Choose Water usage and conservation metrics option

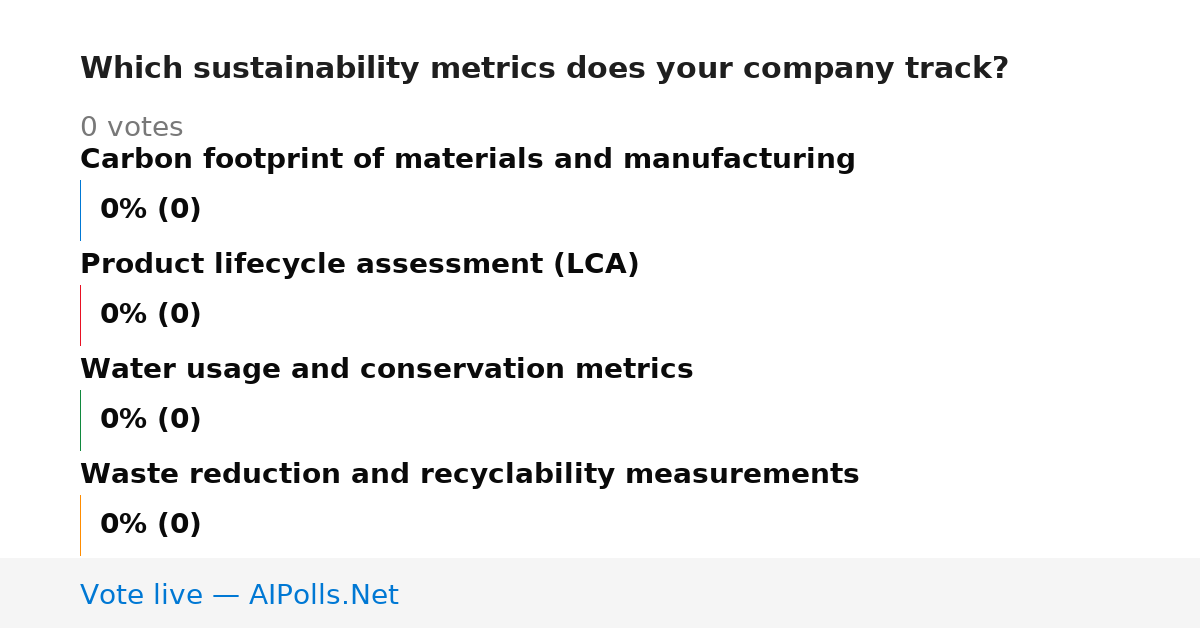pyautogui.click(x=386, y=370)
